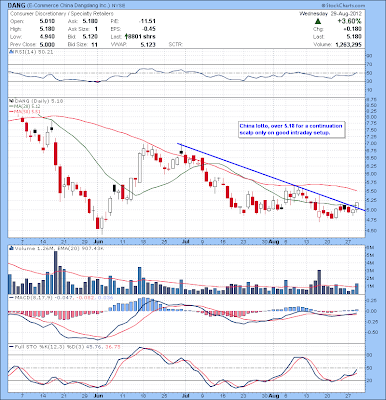The height and width of the screenshot is (400, 386).
Task: Click the MACD(8,17,9) legend line marker
Action: [x=11, y=297]
